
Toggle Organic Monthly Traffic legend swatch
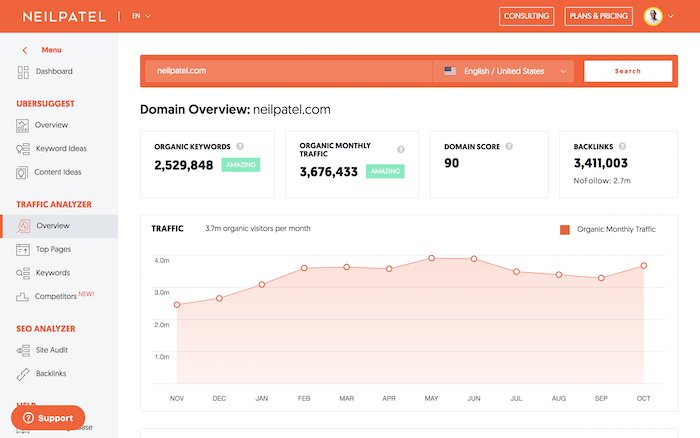click(565, 229)
